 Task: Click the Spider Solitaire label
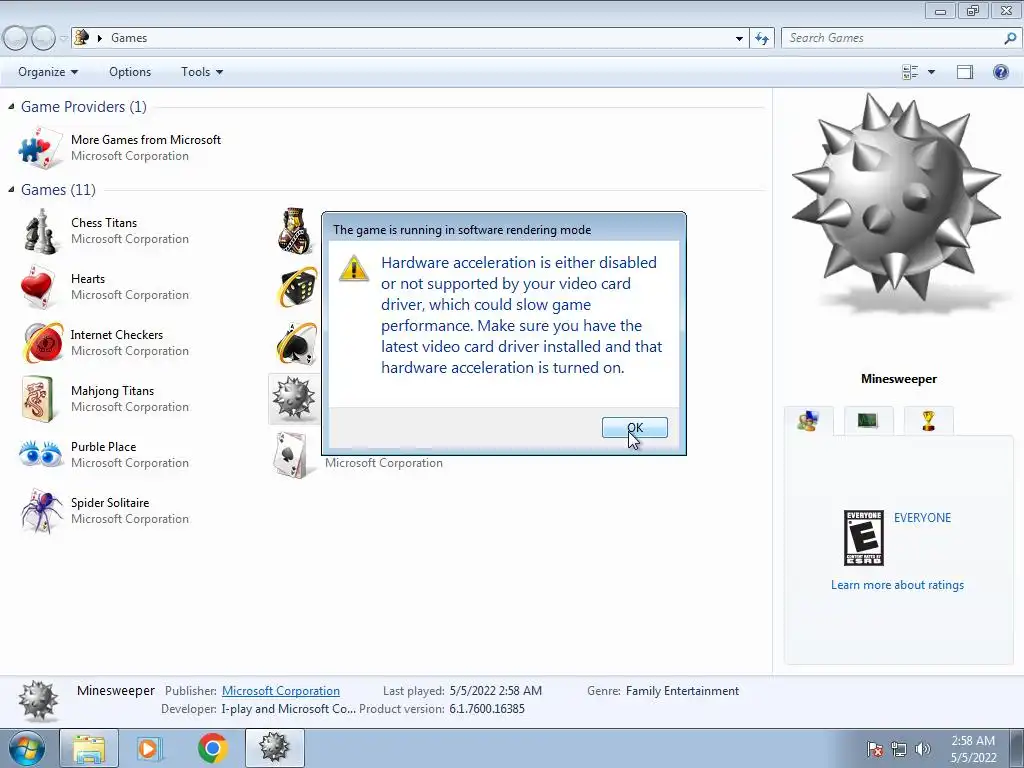point(110,503)
